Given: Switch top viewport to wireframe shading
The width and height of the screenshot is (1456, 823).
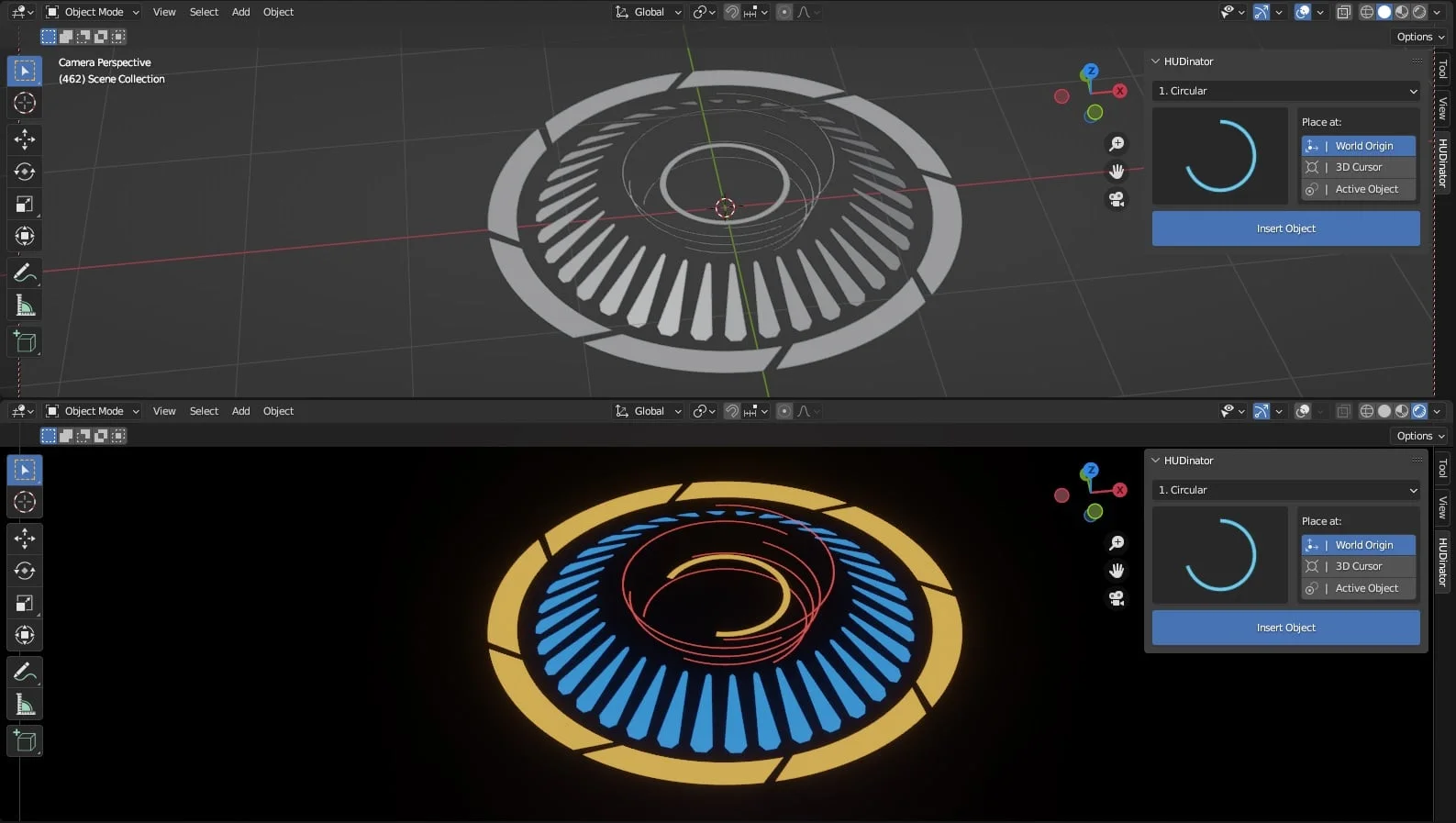Looking at the screenshot, I should click(x=1367, y=12).
